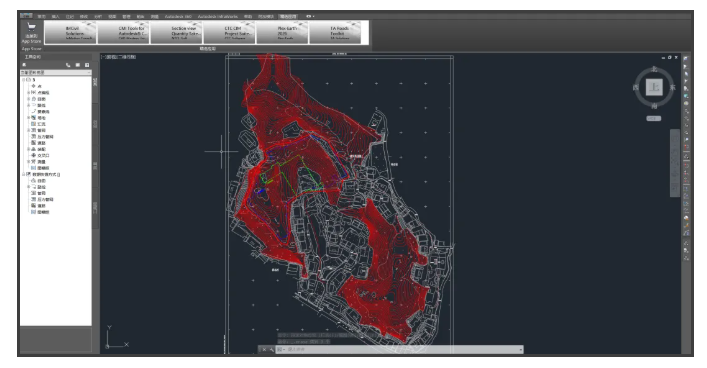Collapse the 数据快捷方式 (Data Shortcuts) node
This screenshot has height=368, width=707.
[24, 174]
